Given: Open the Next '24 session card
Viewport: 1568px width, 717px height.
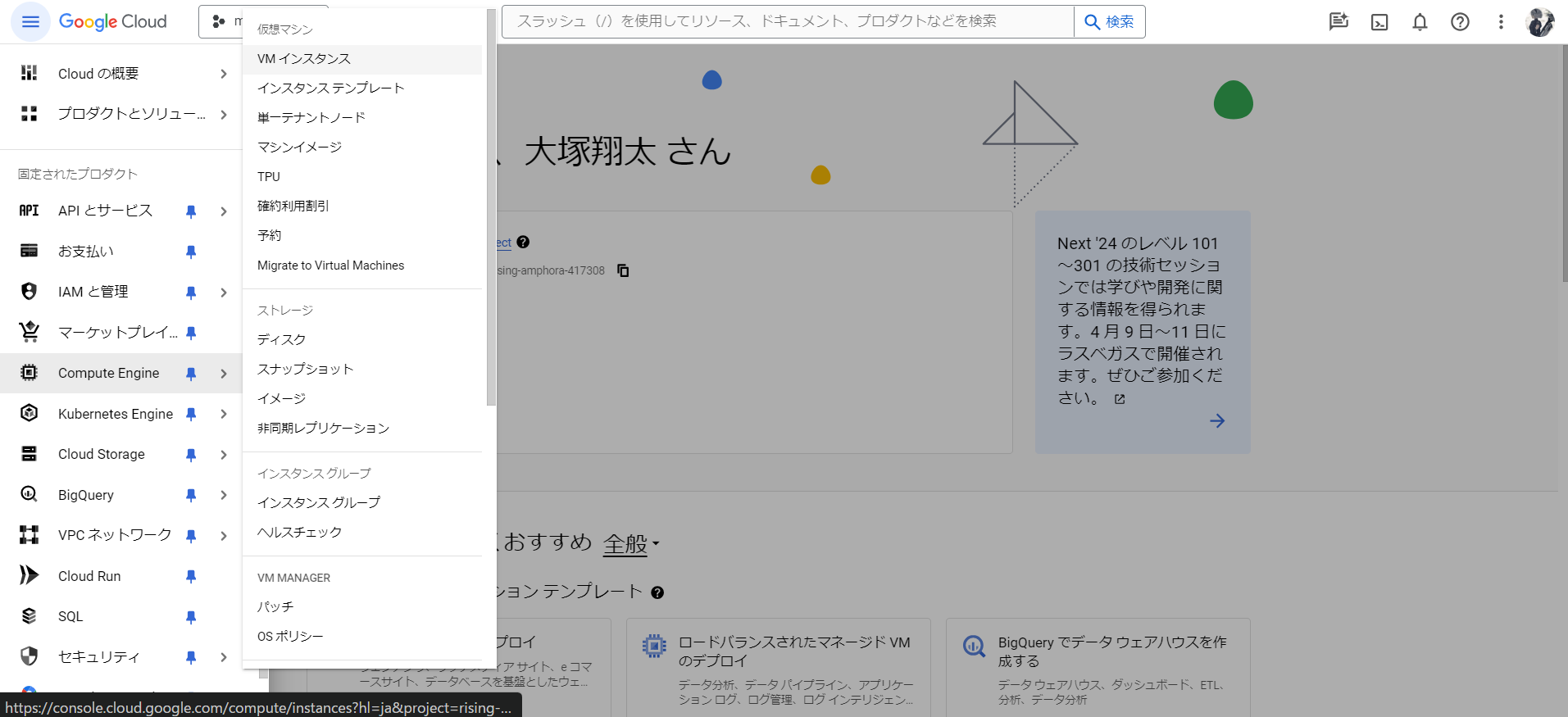Looking at the screenshot, I should [1143, 332].
